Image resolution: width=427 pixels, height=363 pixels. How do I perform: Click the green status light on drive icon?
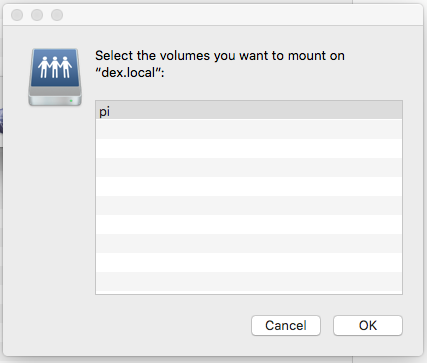click(71, 101)
